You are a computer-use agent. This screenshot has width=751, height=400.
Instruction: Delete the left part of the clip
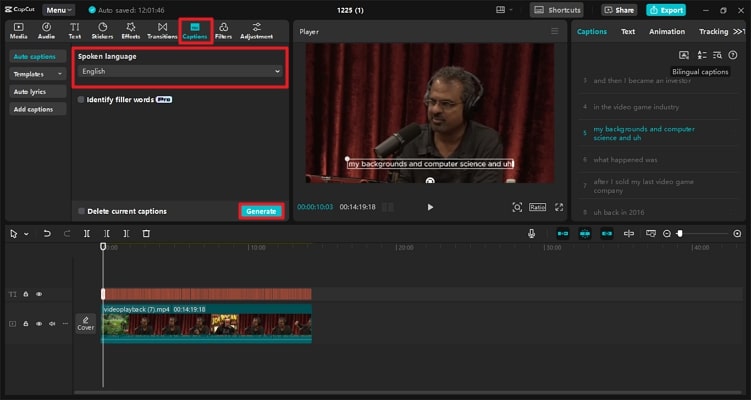click(106, 234)
